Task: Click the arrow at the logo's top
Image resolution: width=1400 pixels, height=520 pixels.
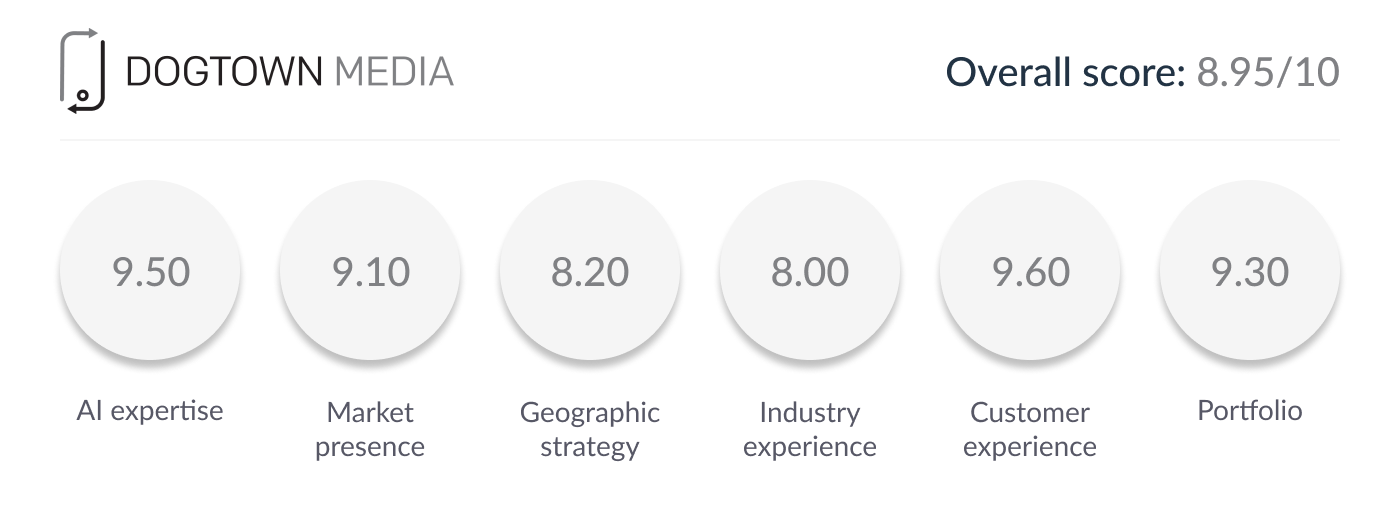Action: [93, 35]
